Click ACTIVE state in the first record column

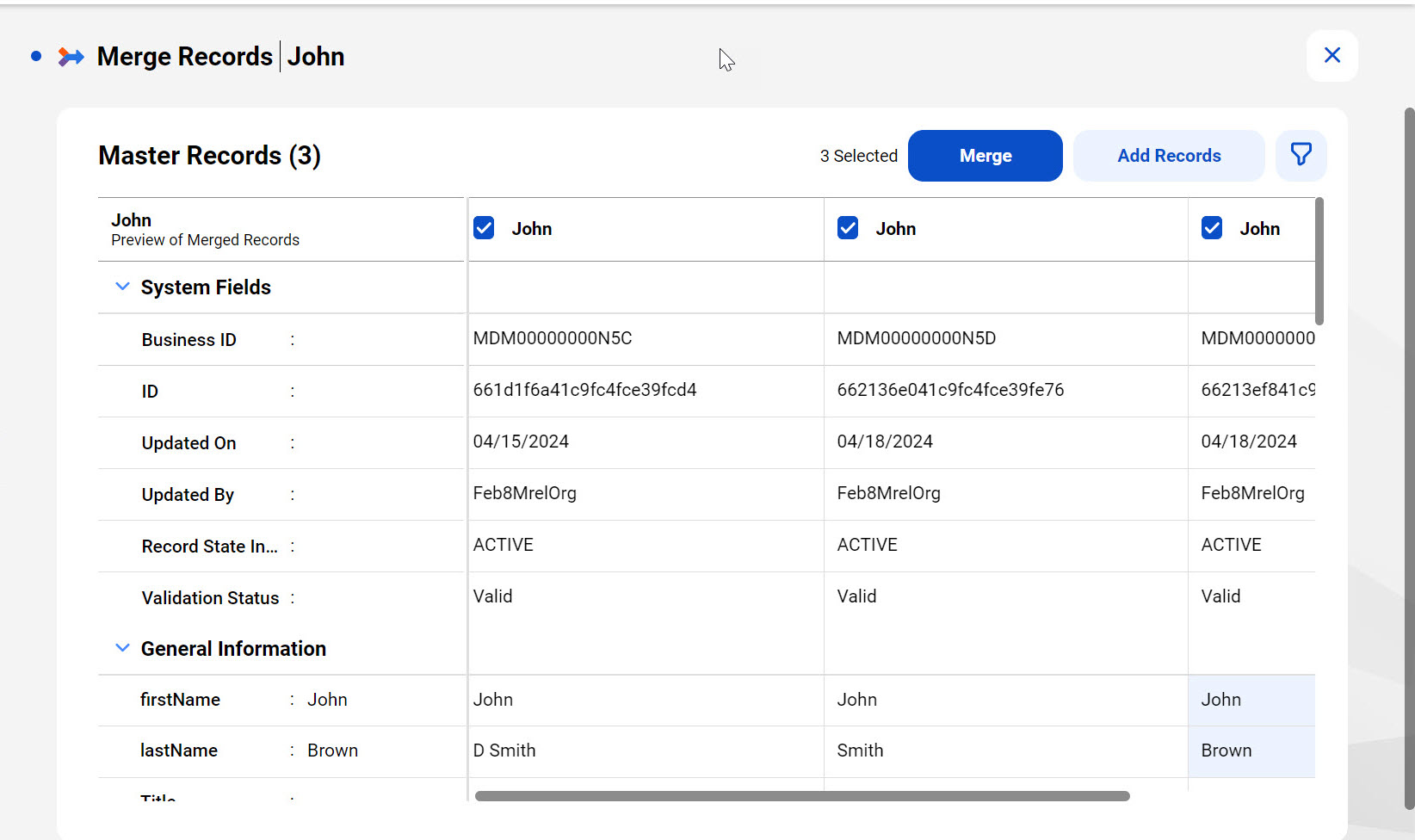pyautogui.click(x=504, y=545)
